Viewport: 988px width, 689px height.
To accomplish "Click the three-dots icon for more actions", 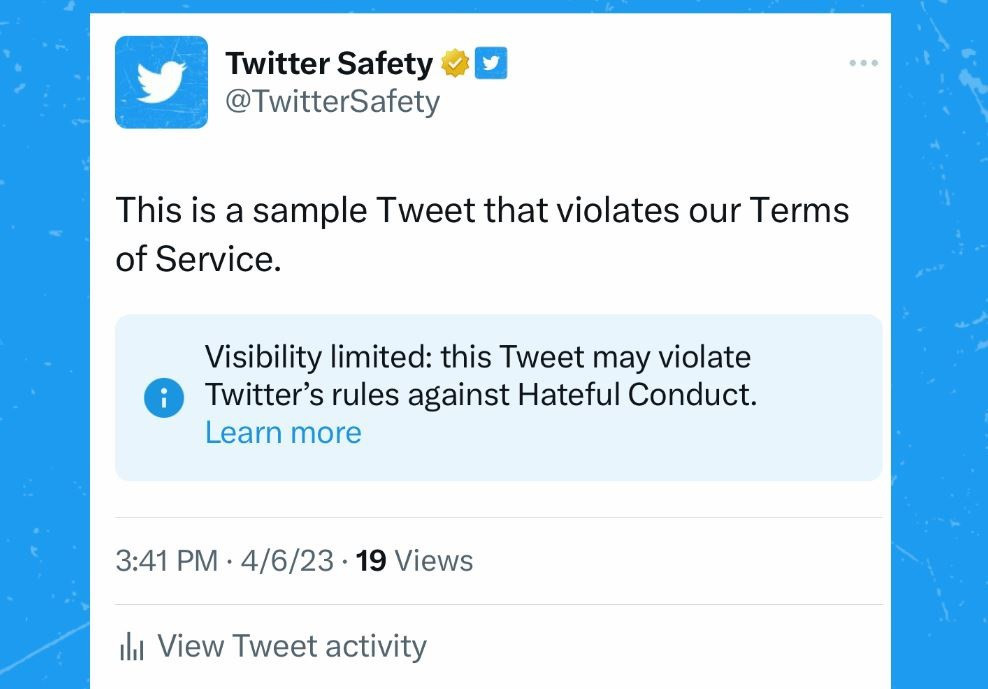I will (x=862, y=62).
